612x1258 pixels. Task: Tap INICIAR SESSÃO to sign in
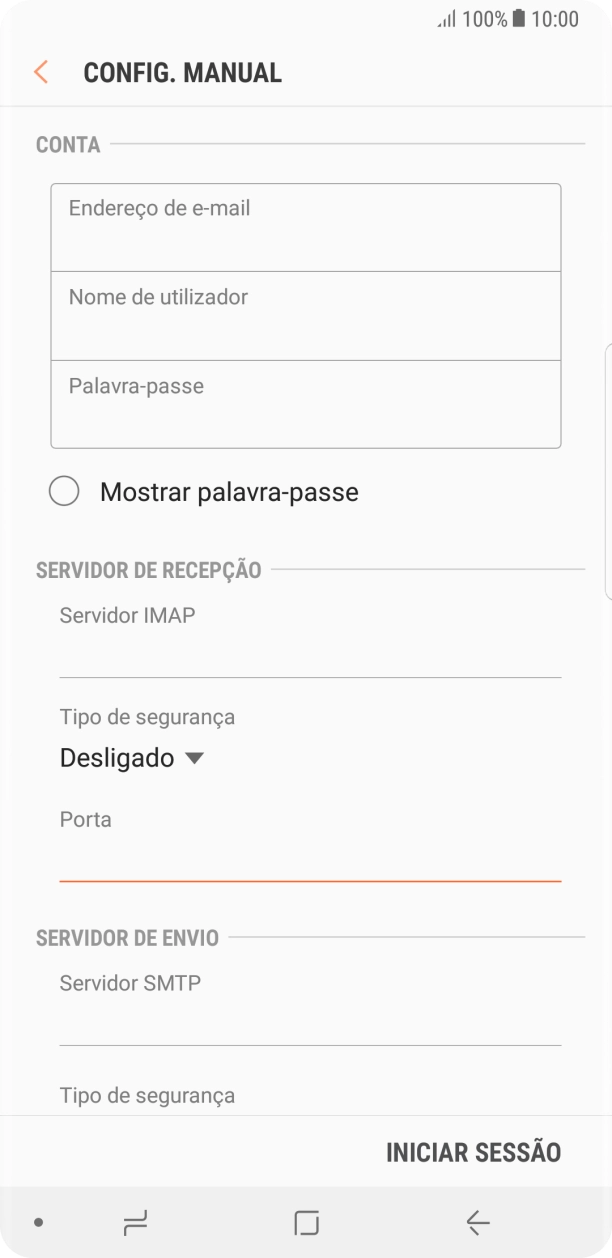point(473,1151)
